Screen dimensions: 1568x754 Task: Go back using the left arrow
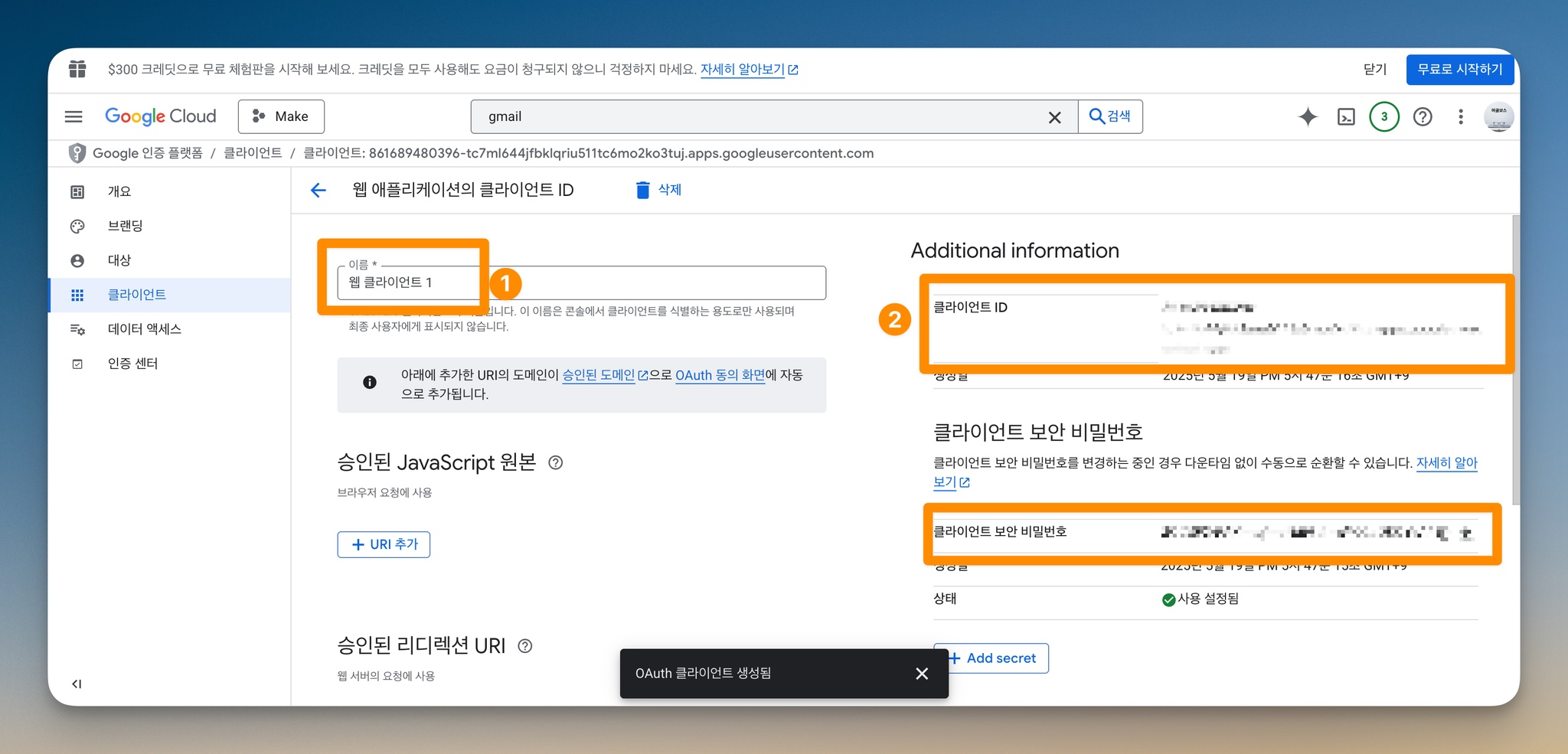pyautogui.click(x=318, y=190)
